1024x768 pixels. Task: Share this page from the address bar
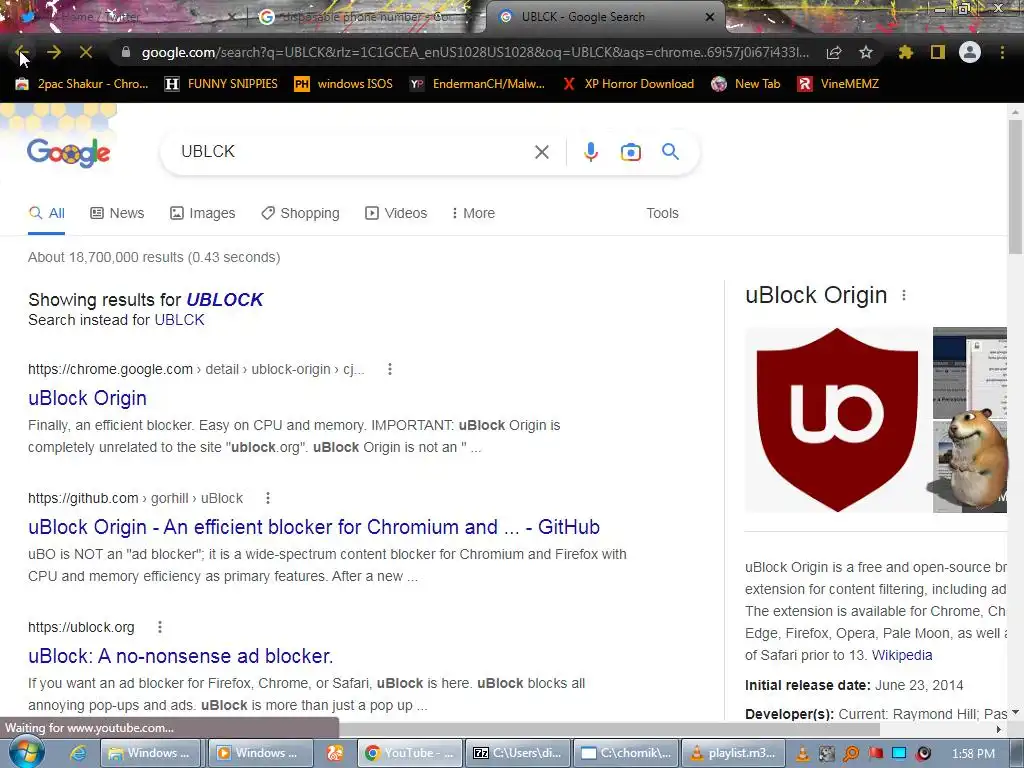click(834, 52)
